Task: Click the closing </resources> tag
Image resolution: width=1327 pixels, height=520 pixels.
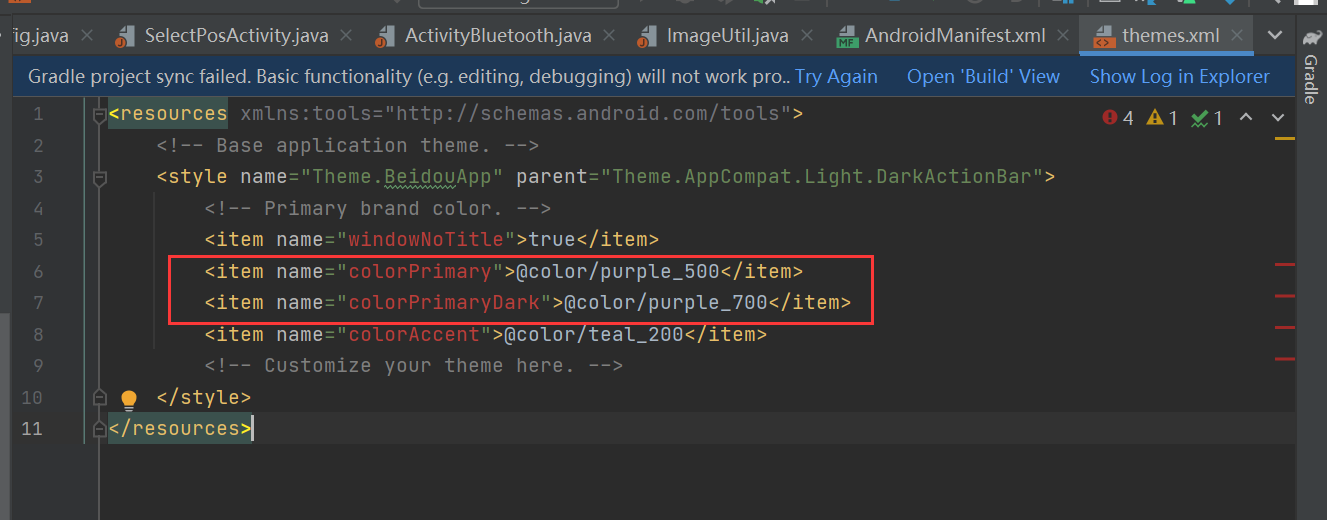Action: (180, 428)
